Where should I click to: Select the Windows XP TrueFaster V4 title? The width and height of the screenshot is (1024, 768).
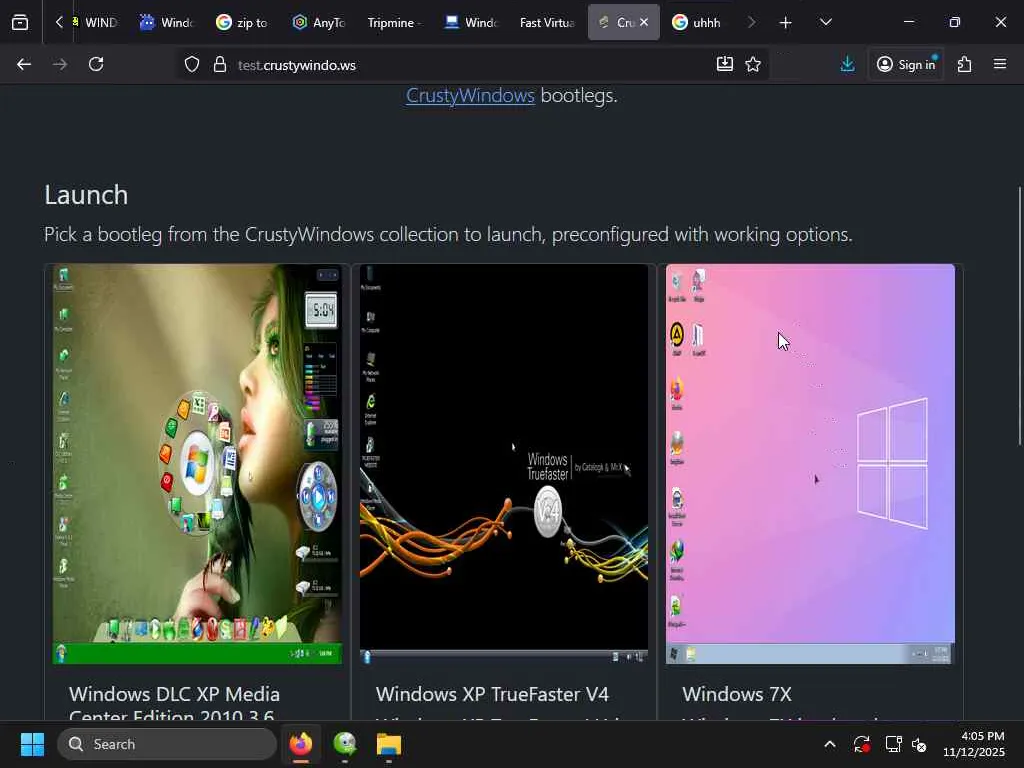[492, 694]
